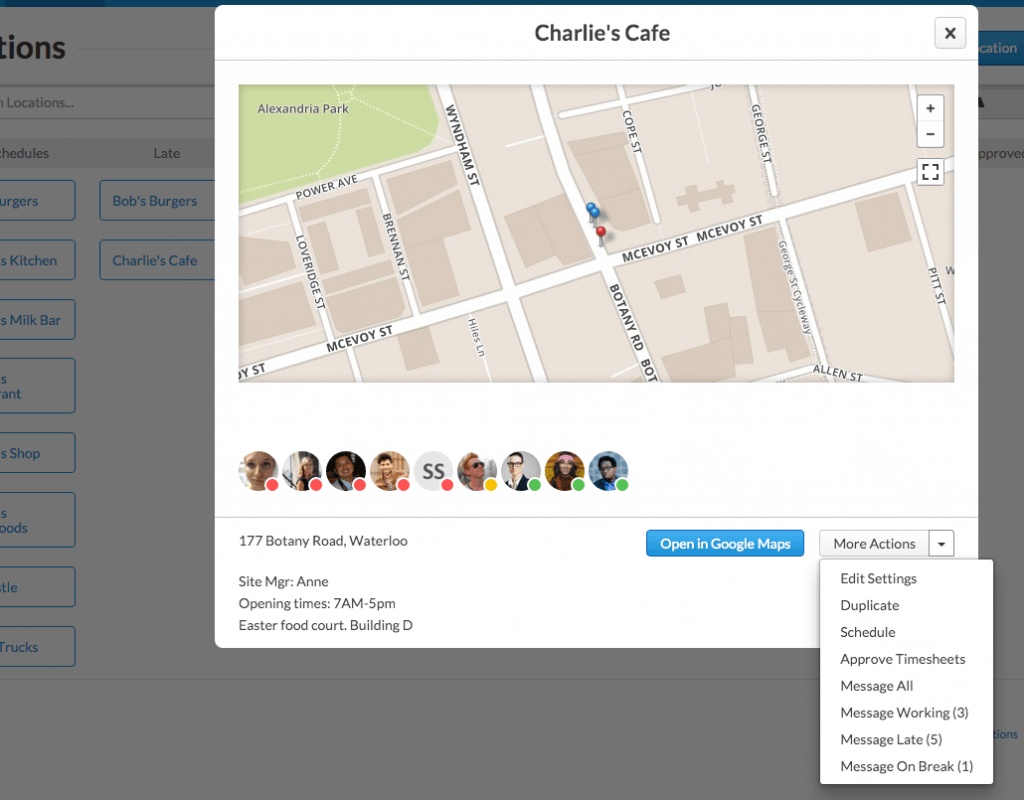
Task: Click the first staff avatar in the row
Action: (x=258, y=471)
